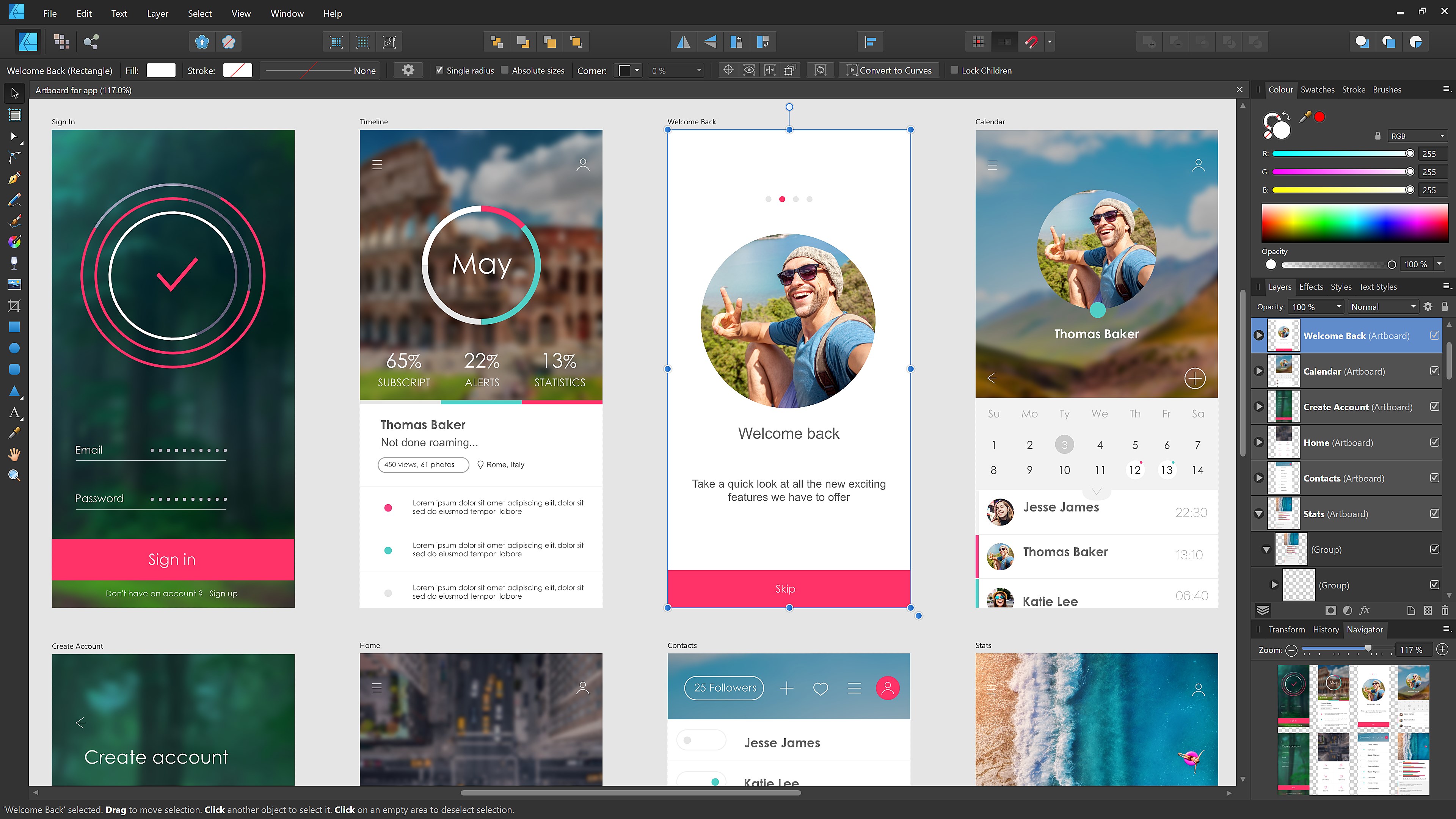Open the View menu

tap(241, 13)
